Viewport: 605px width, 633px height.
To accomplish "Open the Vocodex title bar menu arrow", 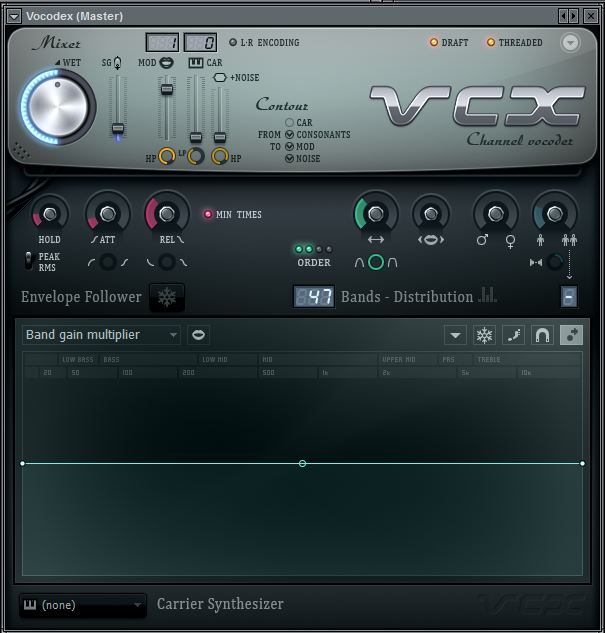I will coord(14,16).
